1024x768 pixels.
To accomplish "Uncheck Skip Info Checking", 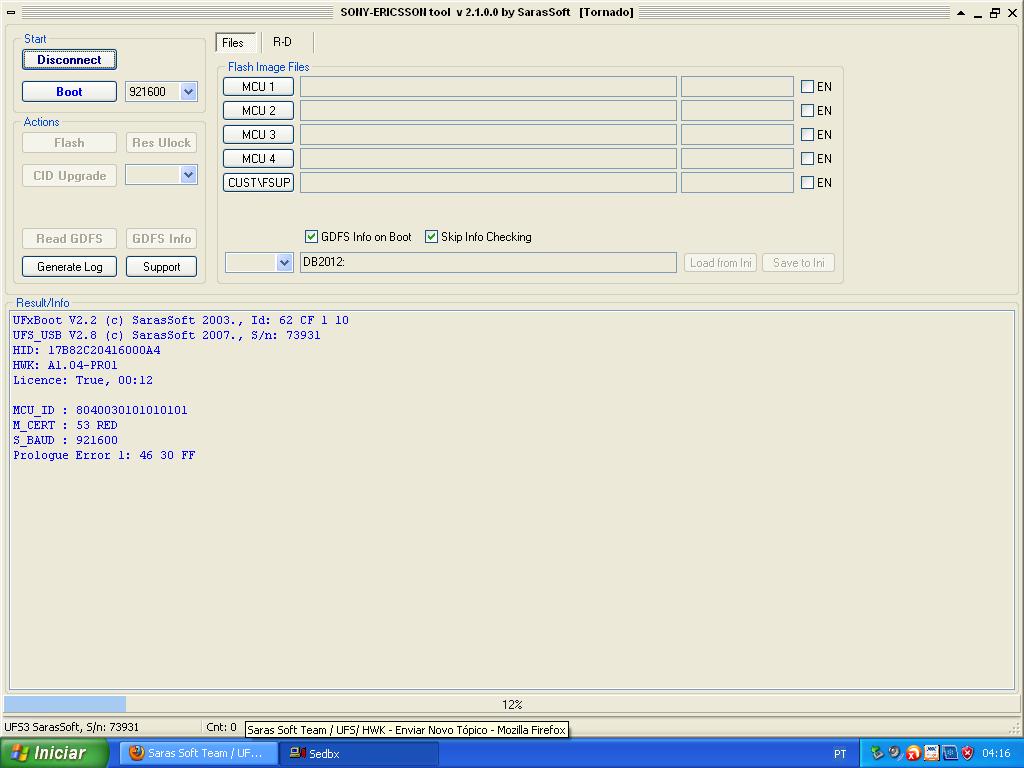I will [x=431, y=236].
